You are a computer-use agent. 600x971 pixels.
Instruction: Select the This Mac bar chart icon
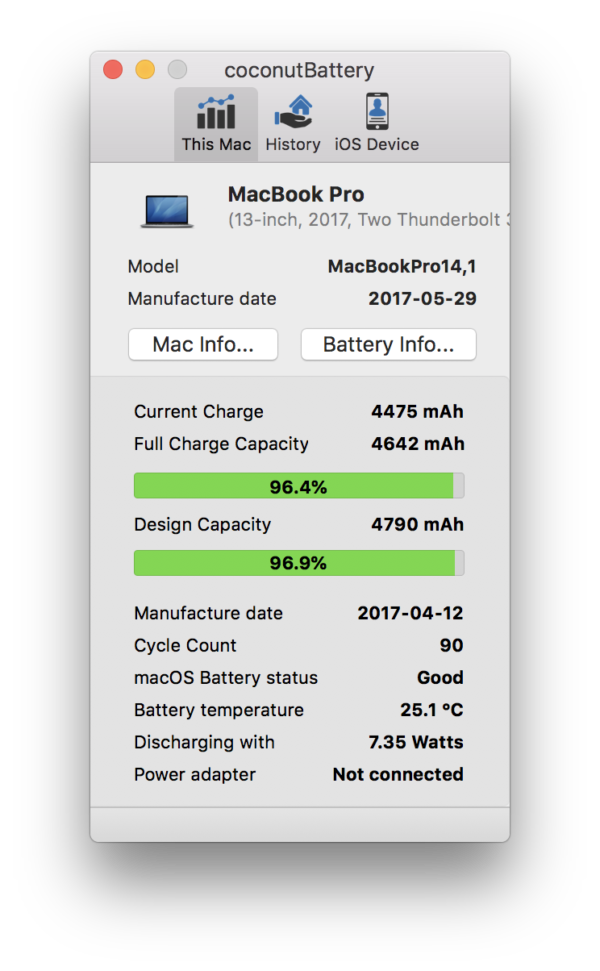(216, 112)
